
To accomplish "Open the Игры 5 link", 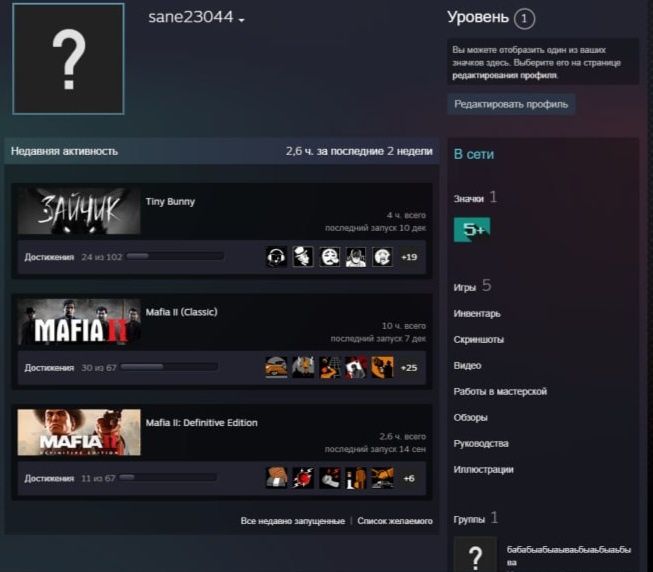I will (472, 286).
